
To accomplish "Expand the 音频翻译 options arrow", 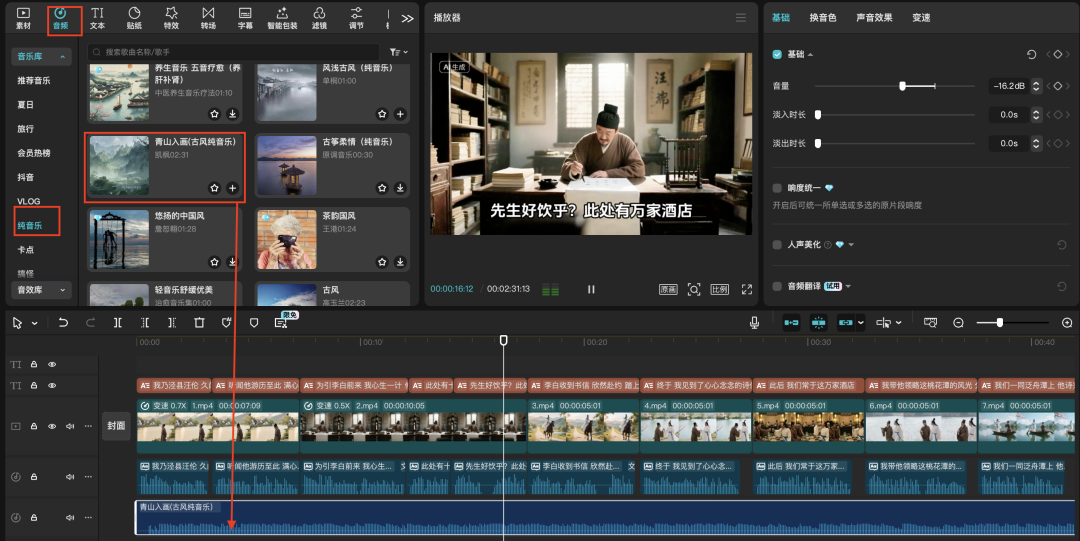I will pyautogui.click(x=848, y=287).
